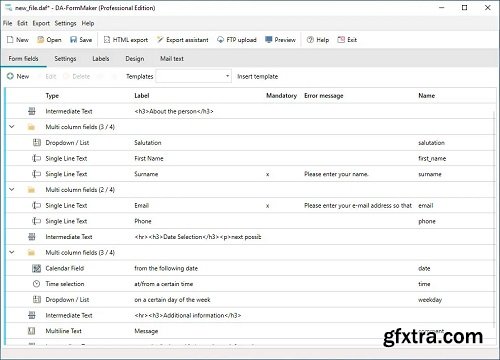Image resolution: width=500 pixels, height=360 pixels.
Task: Open the Settings menu in menu bar
Action: 65,23
